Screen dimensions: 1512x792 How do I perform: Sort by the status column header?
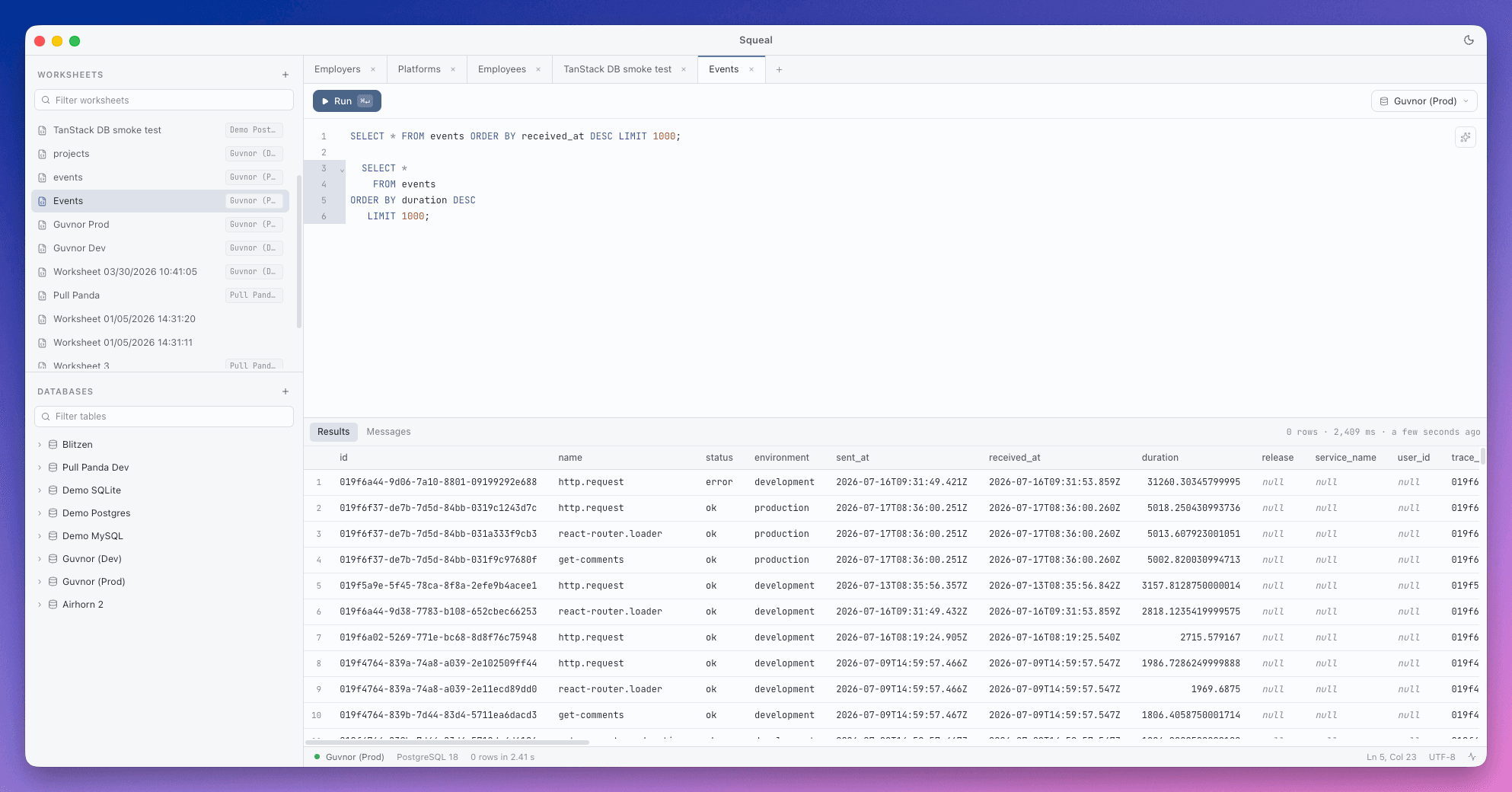[x=719, y=458]
